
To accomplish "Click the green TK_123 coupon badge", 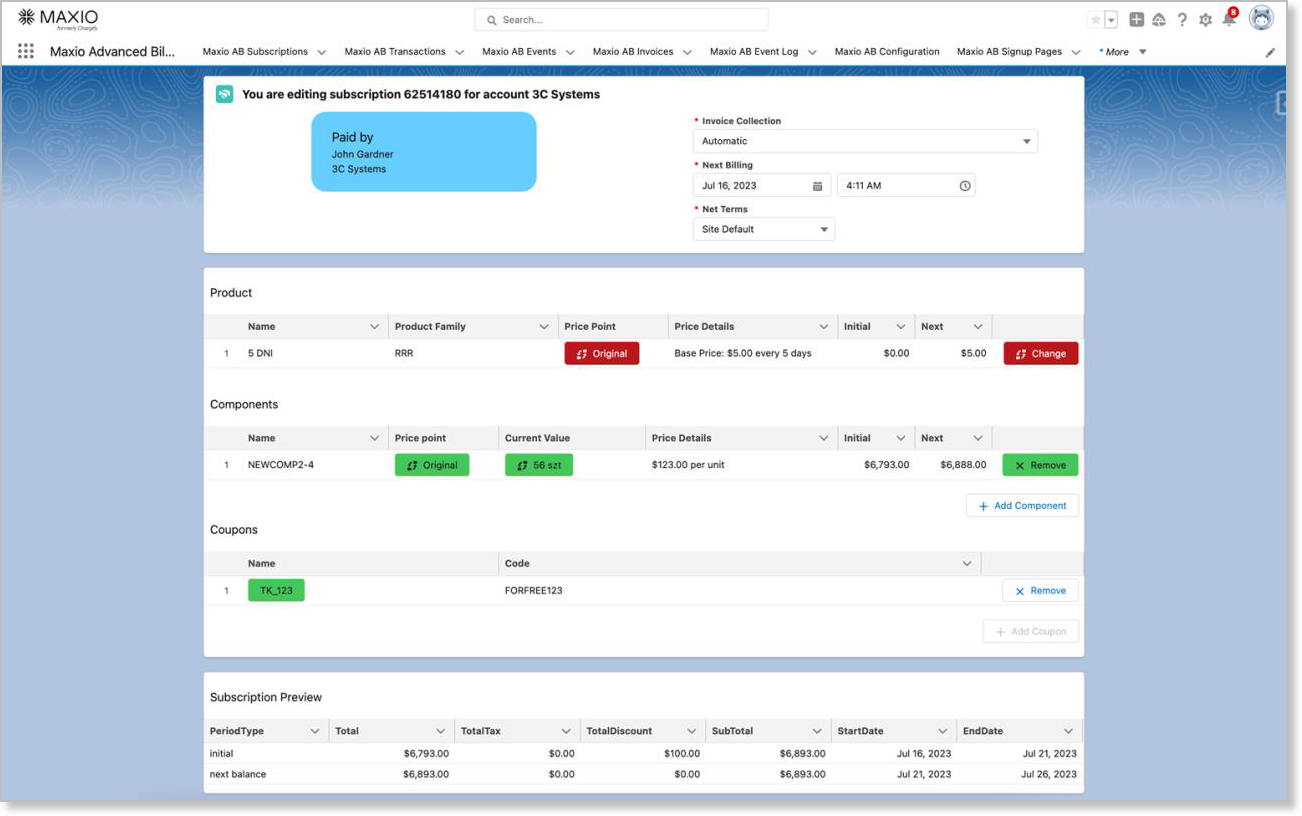I will pos(276,590).
